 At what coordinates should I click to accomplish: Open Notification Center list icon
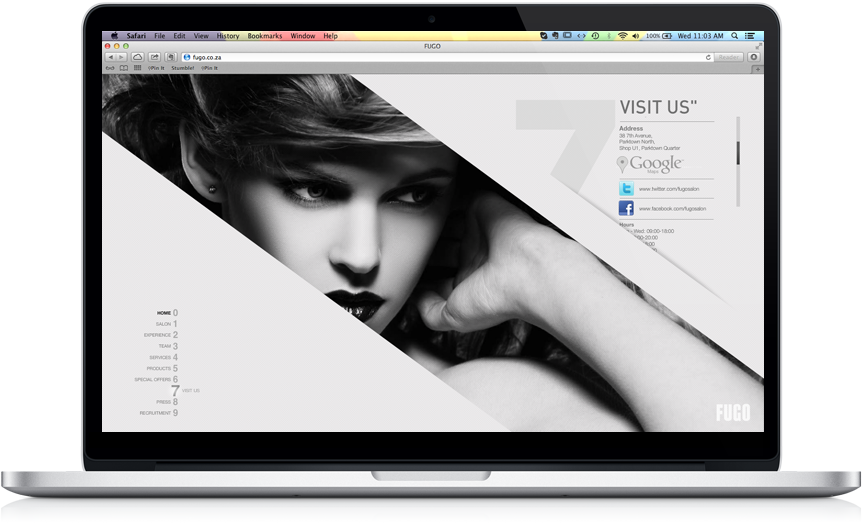(750, 36)
